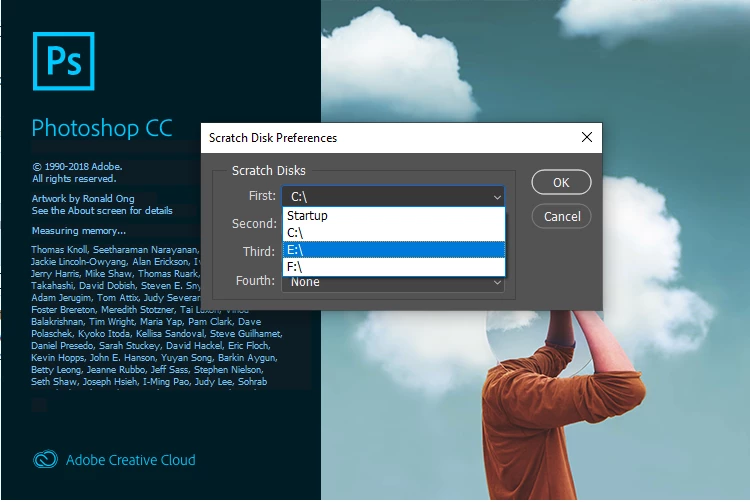This screenshot has height=502, width=750.
Task: Open the Fourth scratch disk dropdown
Action: [393, 282]
